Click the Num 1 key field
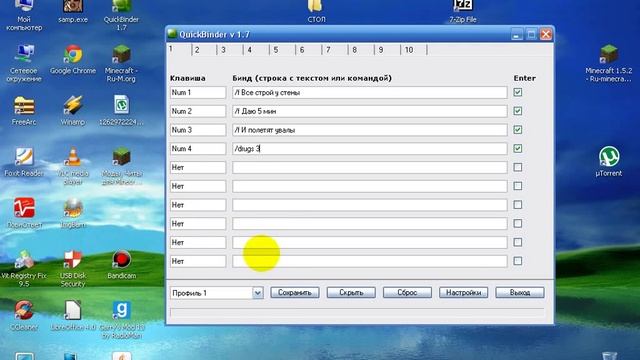 pyautogui.click(x=198, y=93)
